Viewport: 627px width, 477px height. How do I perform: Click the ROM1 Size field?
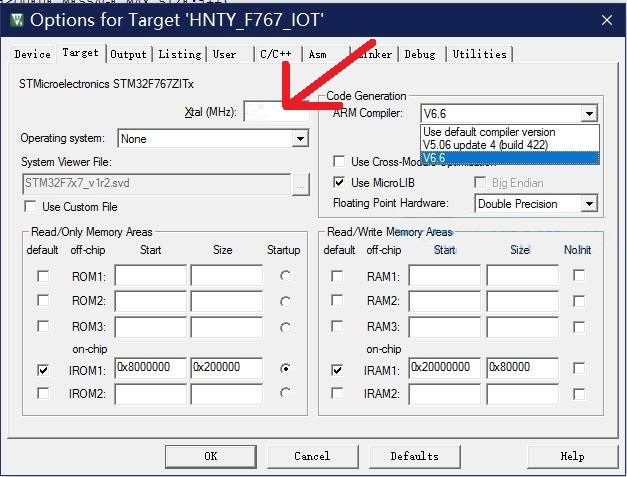coord(227,275)
